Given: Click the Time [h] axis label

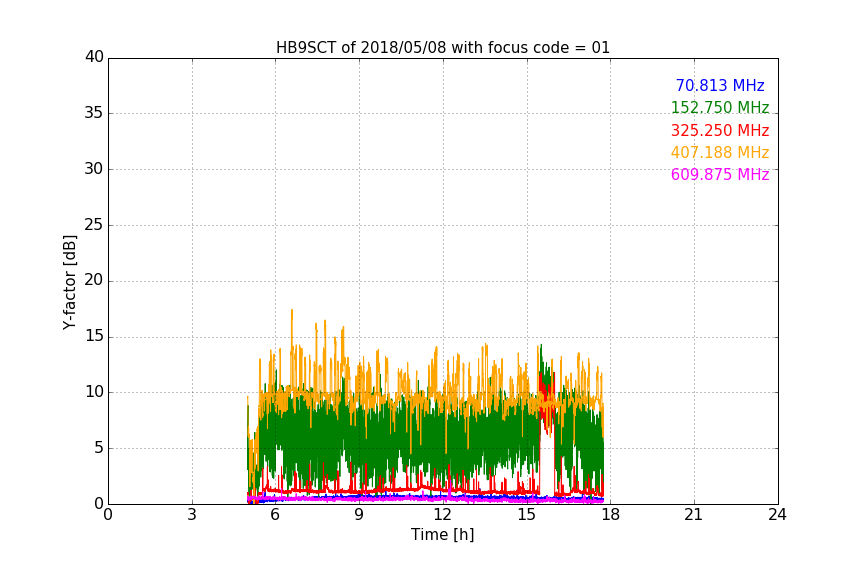Looking at the screenshot, I should coord(442,535).
